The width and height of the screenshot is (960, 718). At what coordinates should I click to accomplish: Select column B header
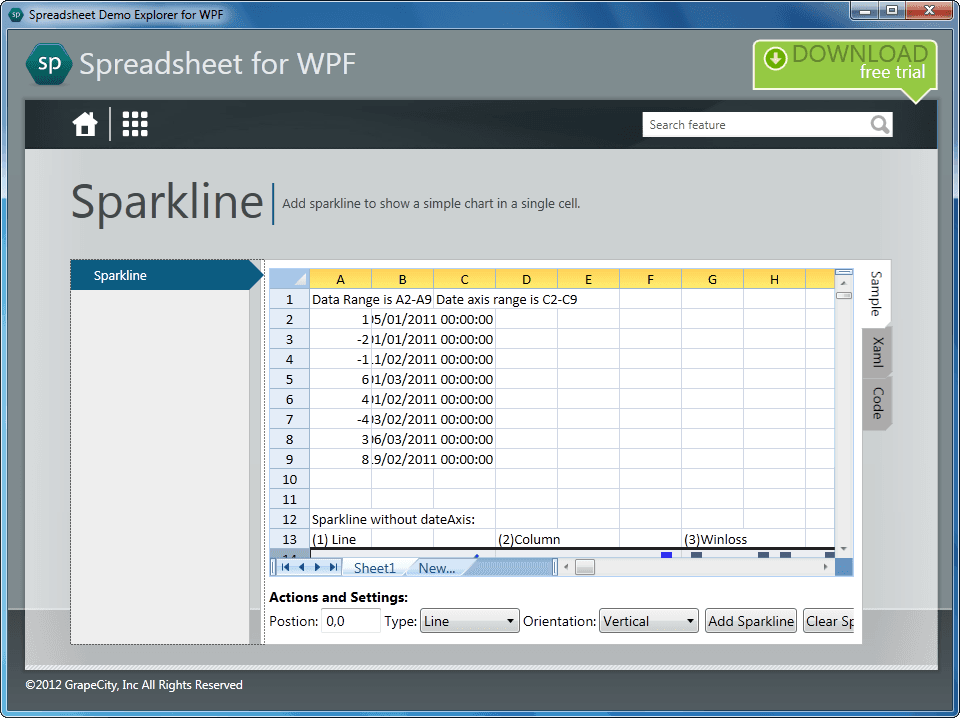[x=402, y=280]
